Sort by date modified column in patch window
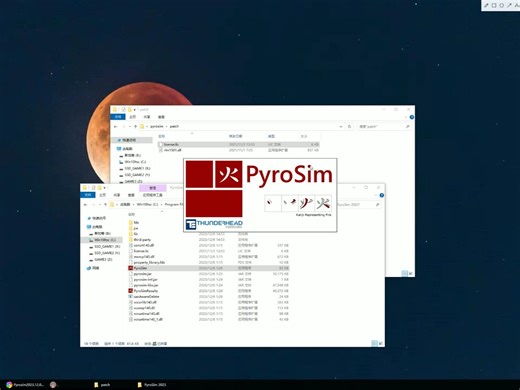 [x=235, y=136]
